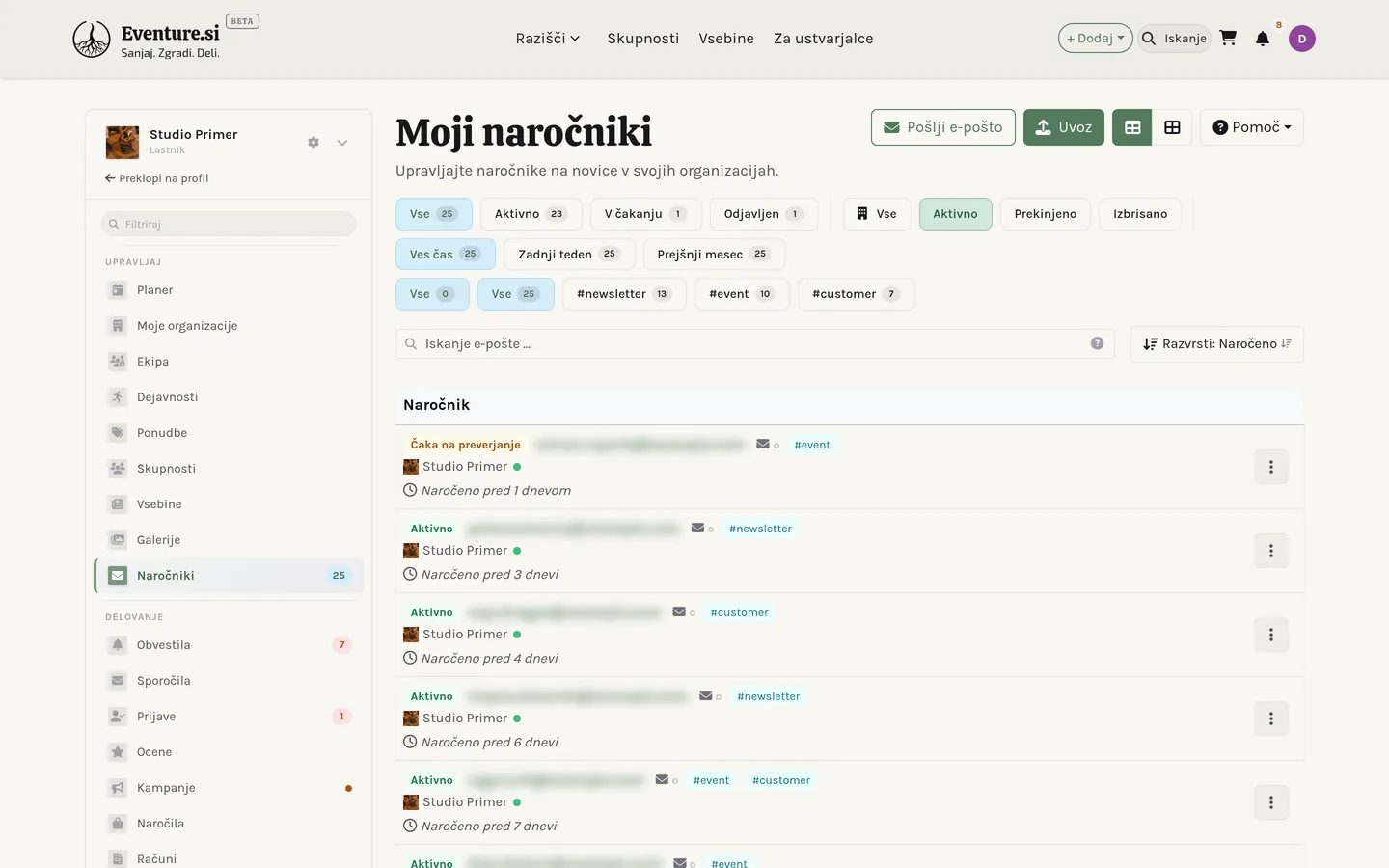
Task: Switch to grid view layout
Action: tap(1172, 127)
